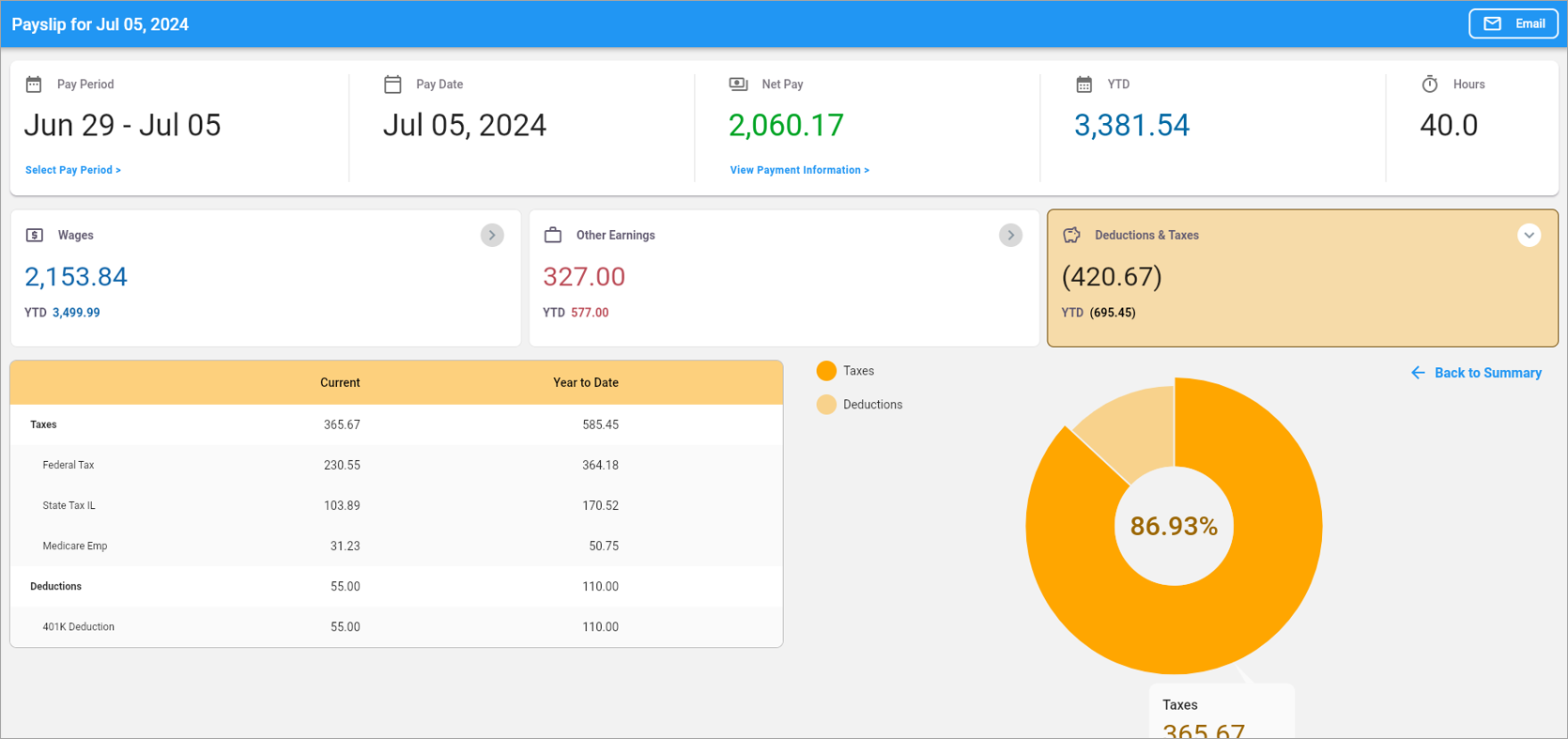The height and width of the screenshot is (739, 1568).
Task: Click the Net Pay cash icon
Action: (x=739, y=85)
